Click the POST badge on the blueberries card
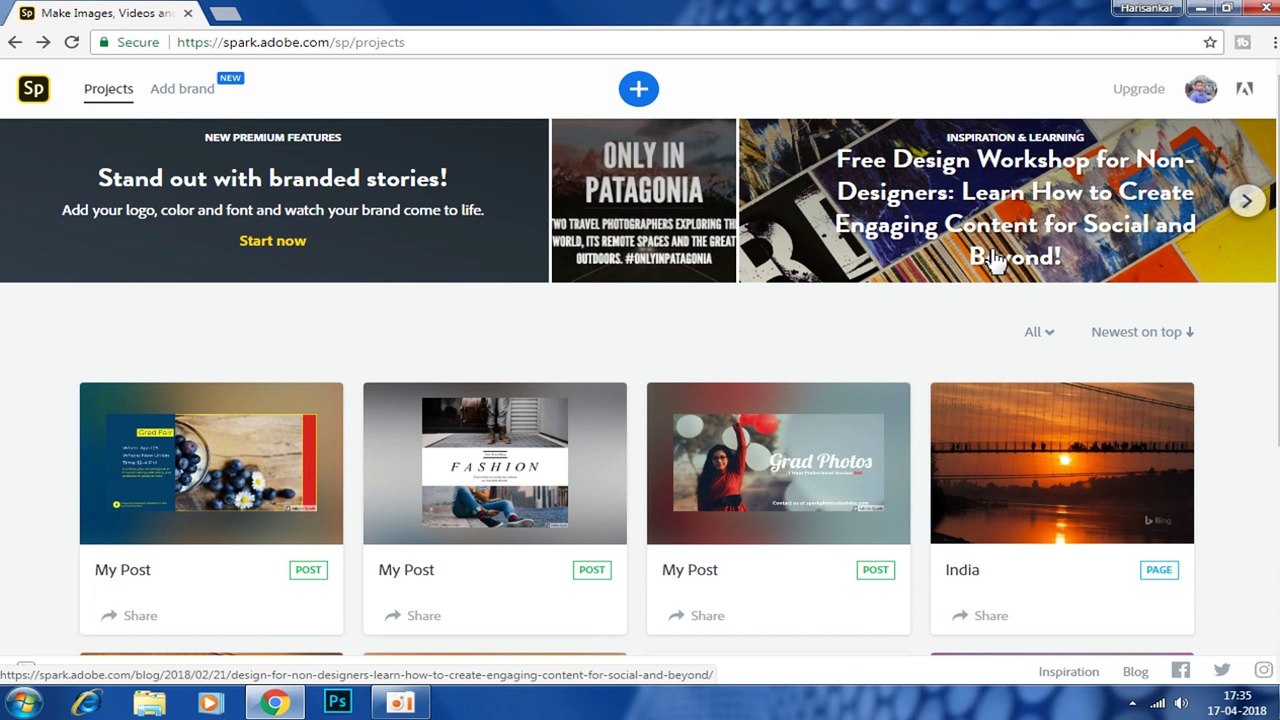Image resolution: width=1280 pixels, height=720 pixels. click(x=308, y=570)
